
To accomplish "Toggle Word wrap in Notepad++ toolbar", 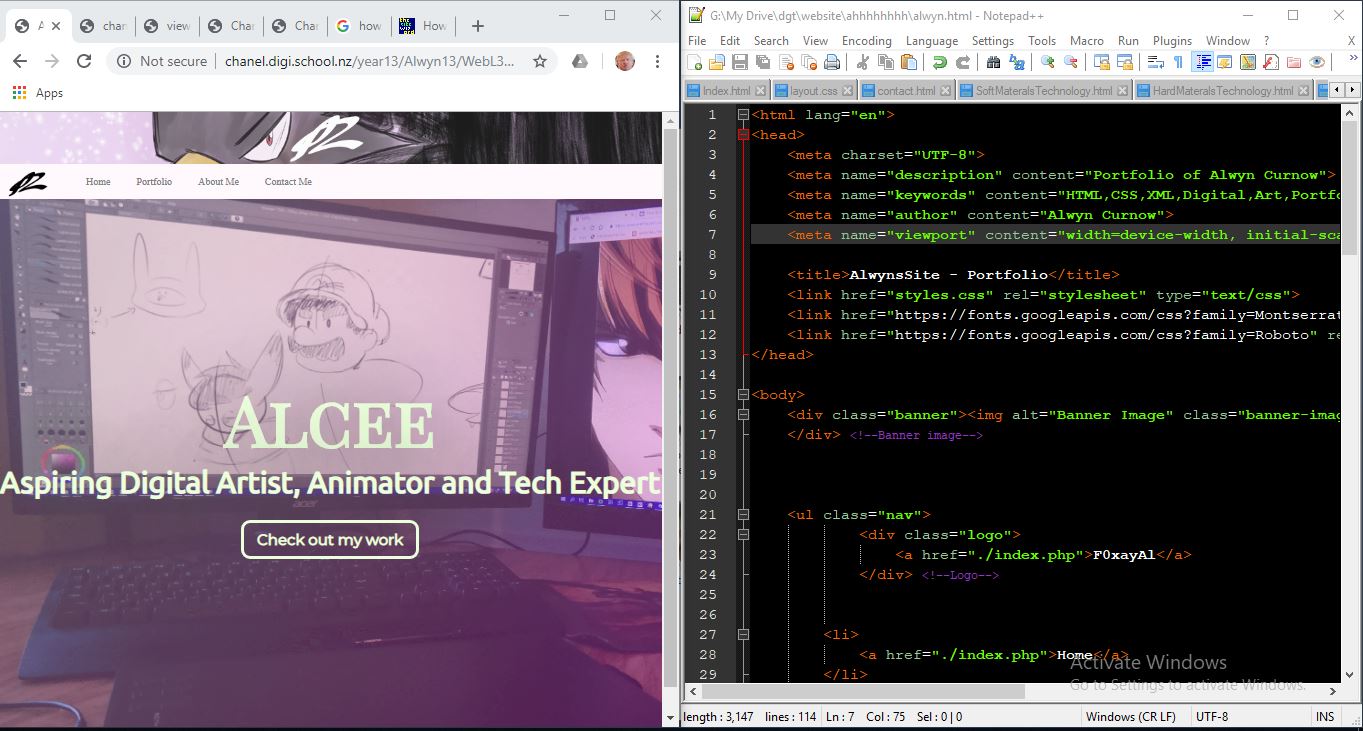I will [1155, 62].
